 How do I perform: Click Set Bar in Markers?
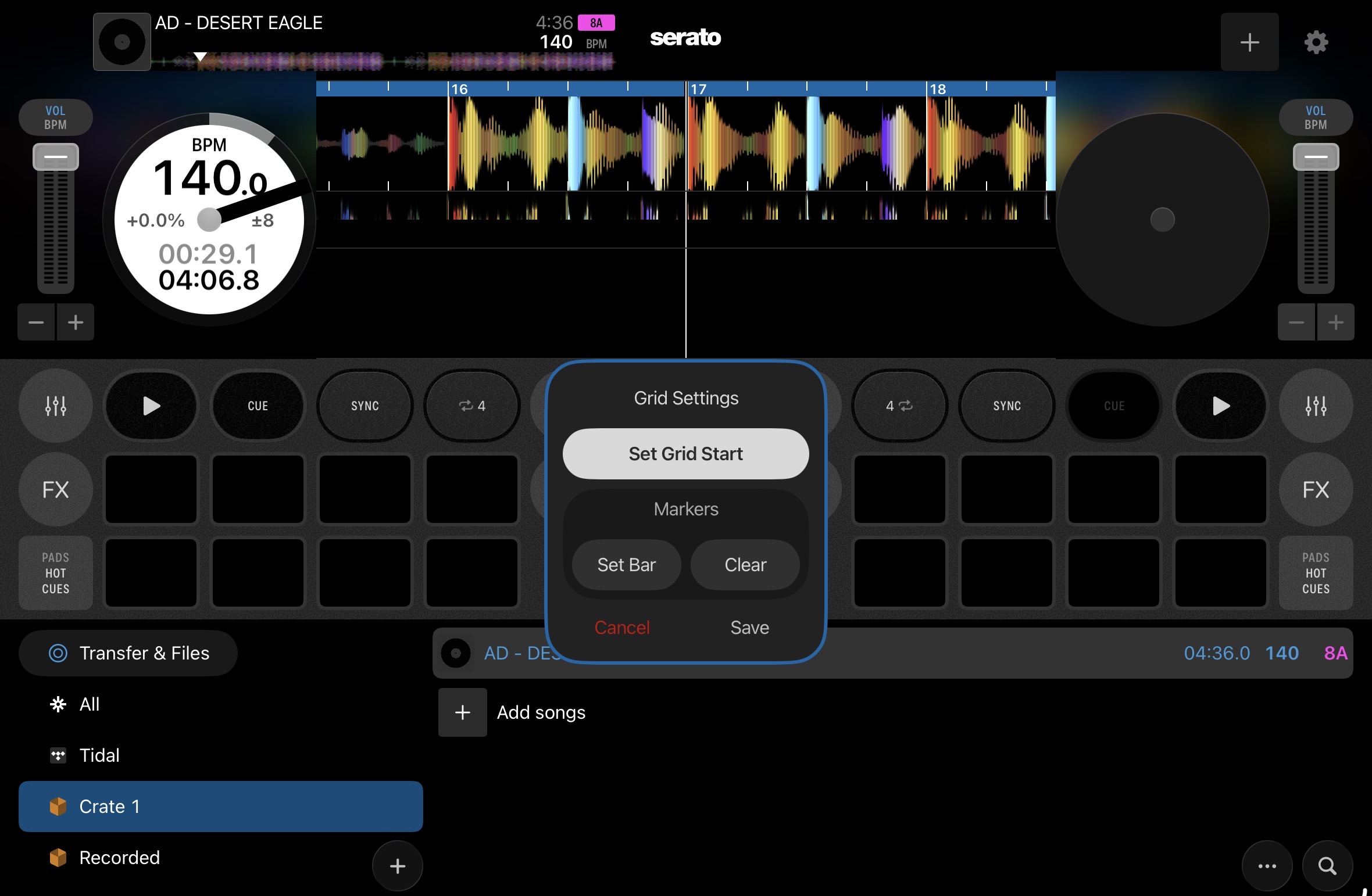point(627,565)
